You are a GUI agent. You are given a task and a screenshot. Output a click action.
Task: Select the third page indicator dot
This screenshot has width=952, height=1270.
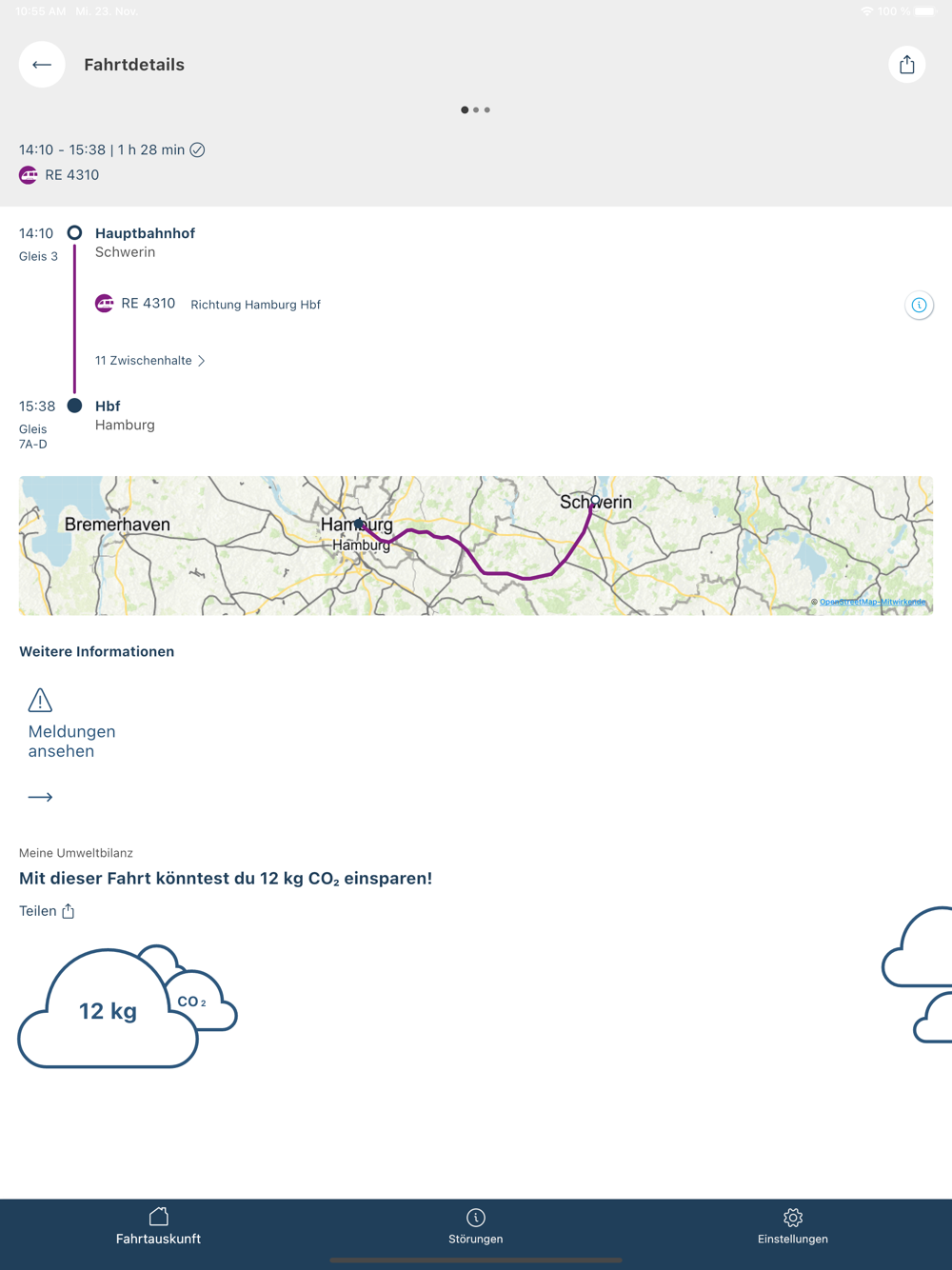click(x=487, y=110)
